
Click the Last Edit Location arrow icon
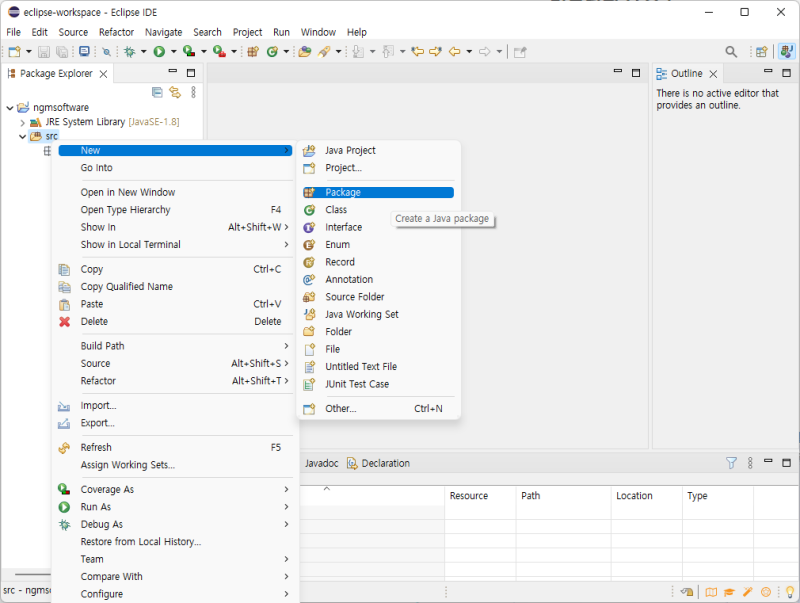point(418,52)
